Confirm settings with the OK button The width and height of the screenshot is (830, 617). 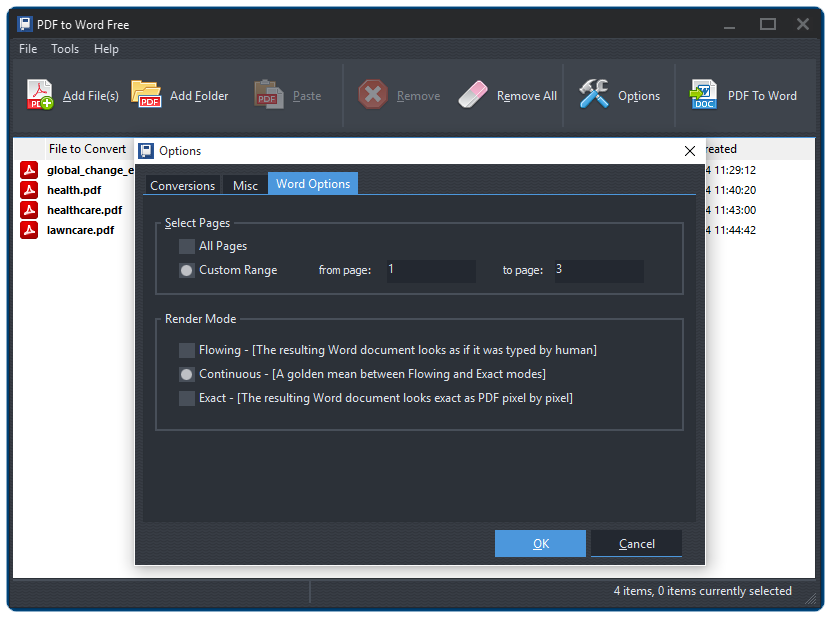pyautogui.click(x=540, y=543)
